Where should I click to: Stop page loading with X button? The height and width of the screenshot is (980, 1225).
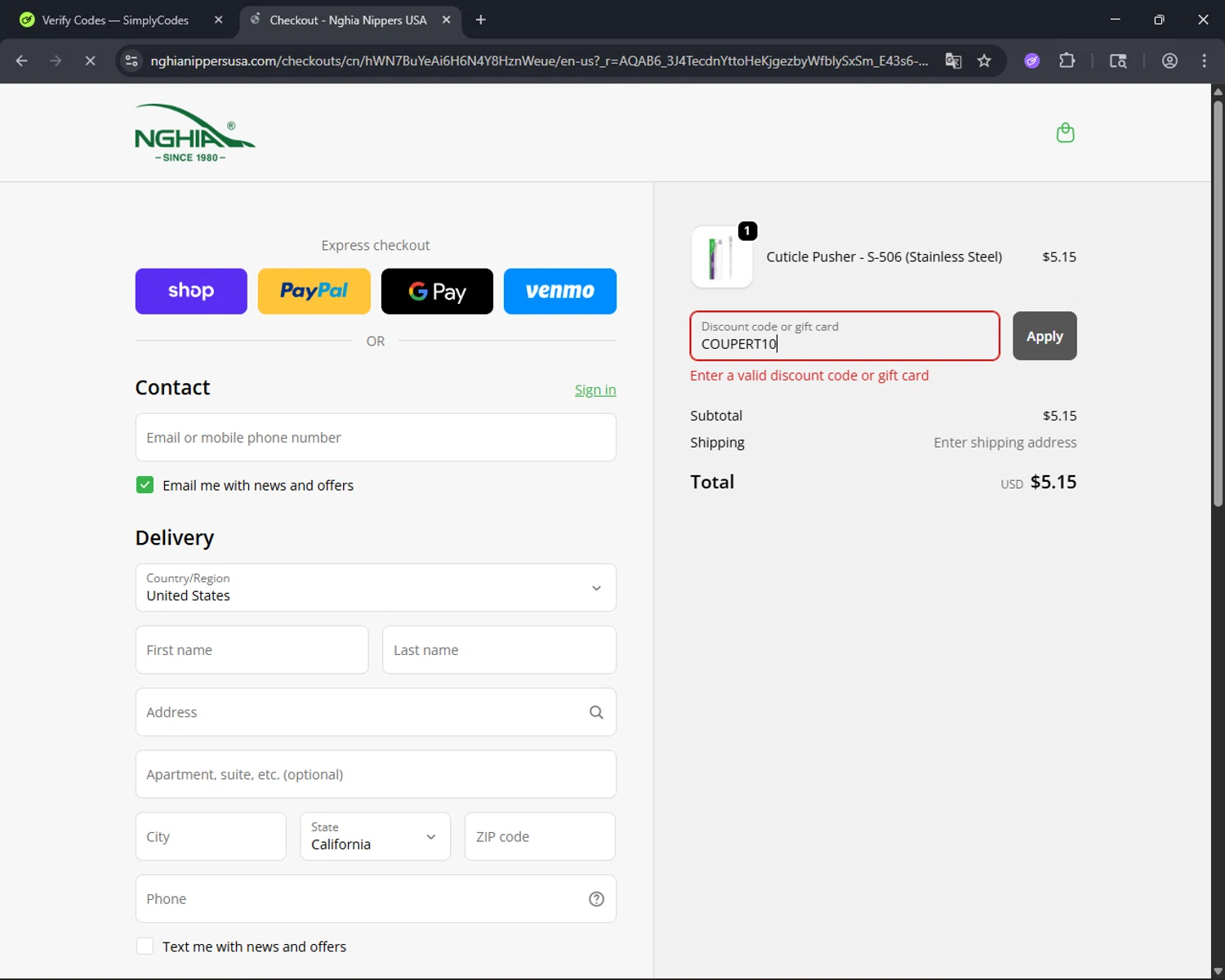90,60
